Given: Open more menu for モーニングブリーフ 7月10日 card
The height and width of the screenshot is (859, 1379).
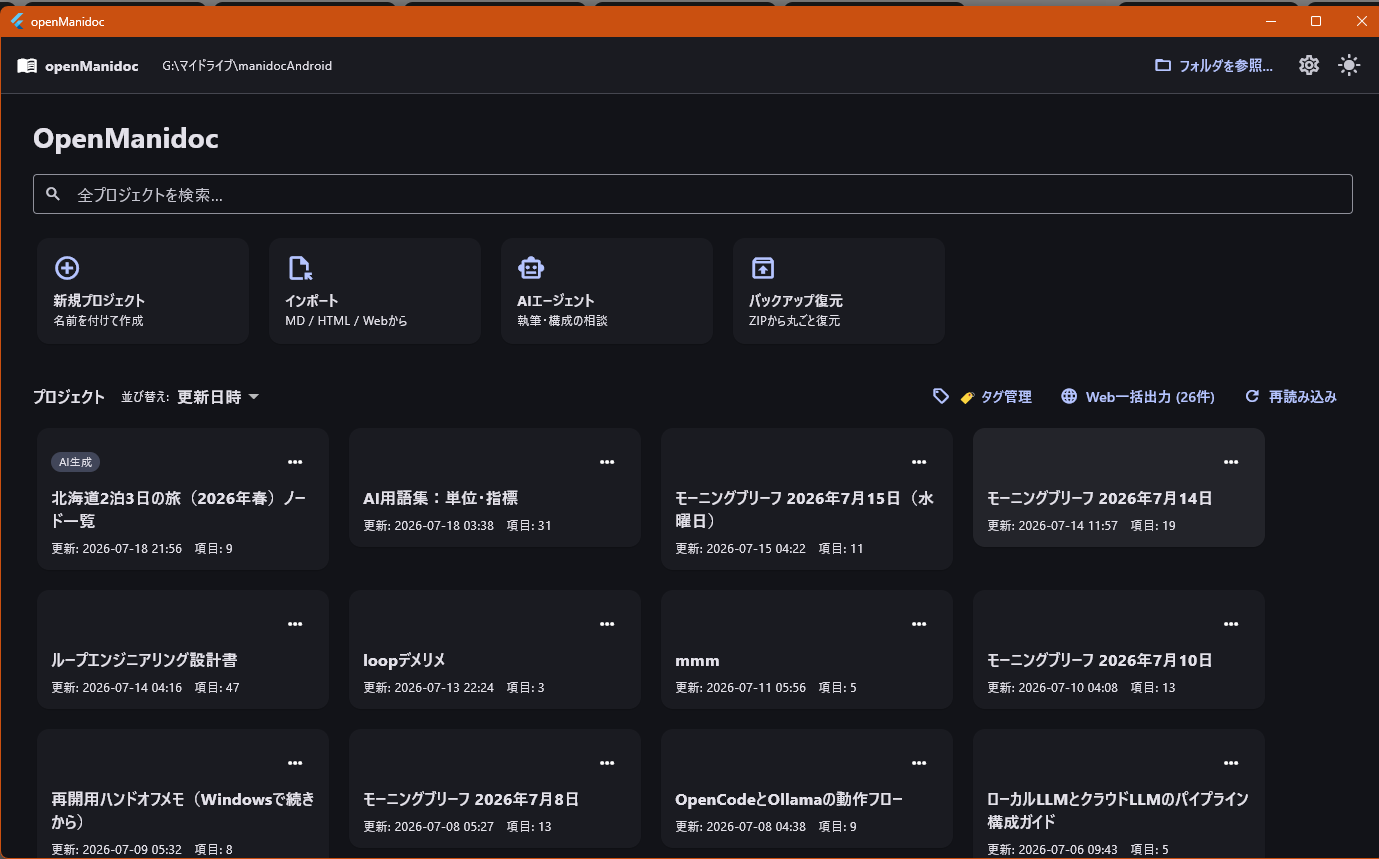Looking at the screenshot, I should [x=1231, y=624].
